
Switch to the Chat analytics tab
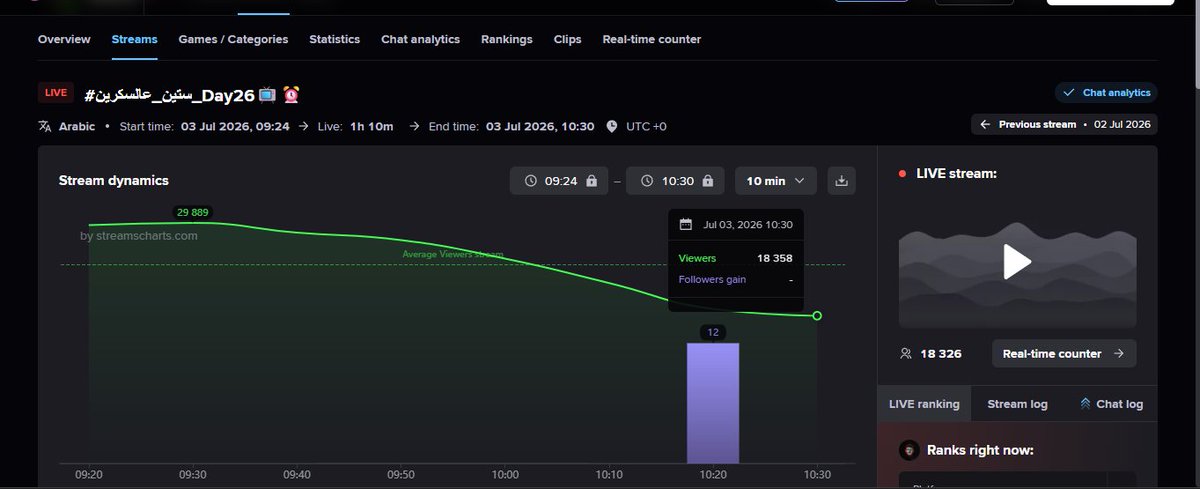coord(420,40)
